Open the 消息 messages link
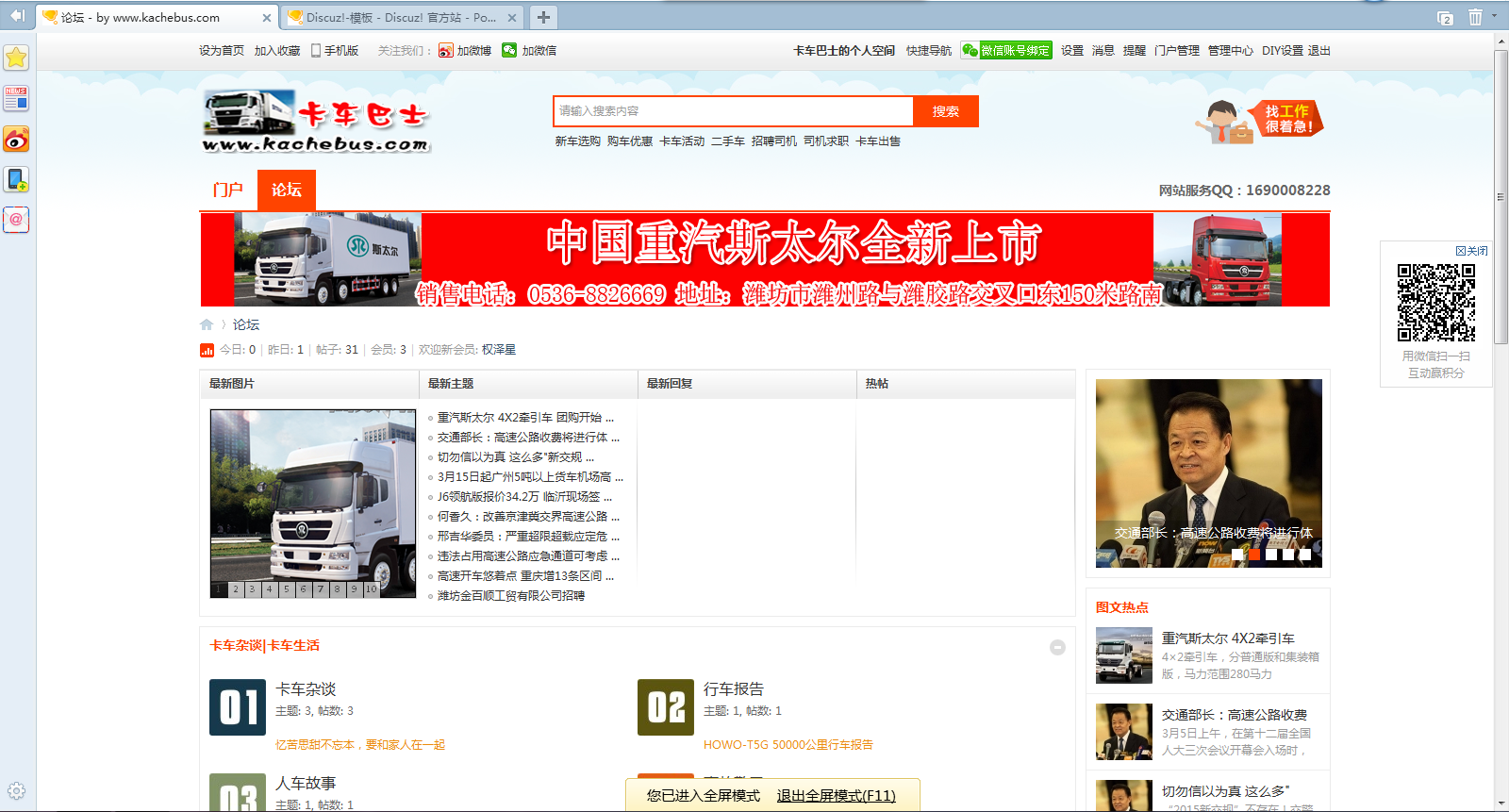 click(1103, 51)
